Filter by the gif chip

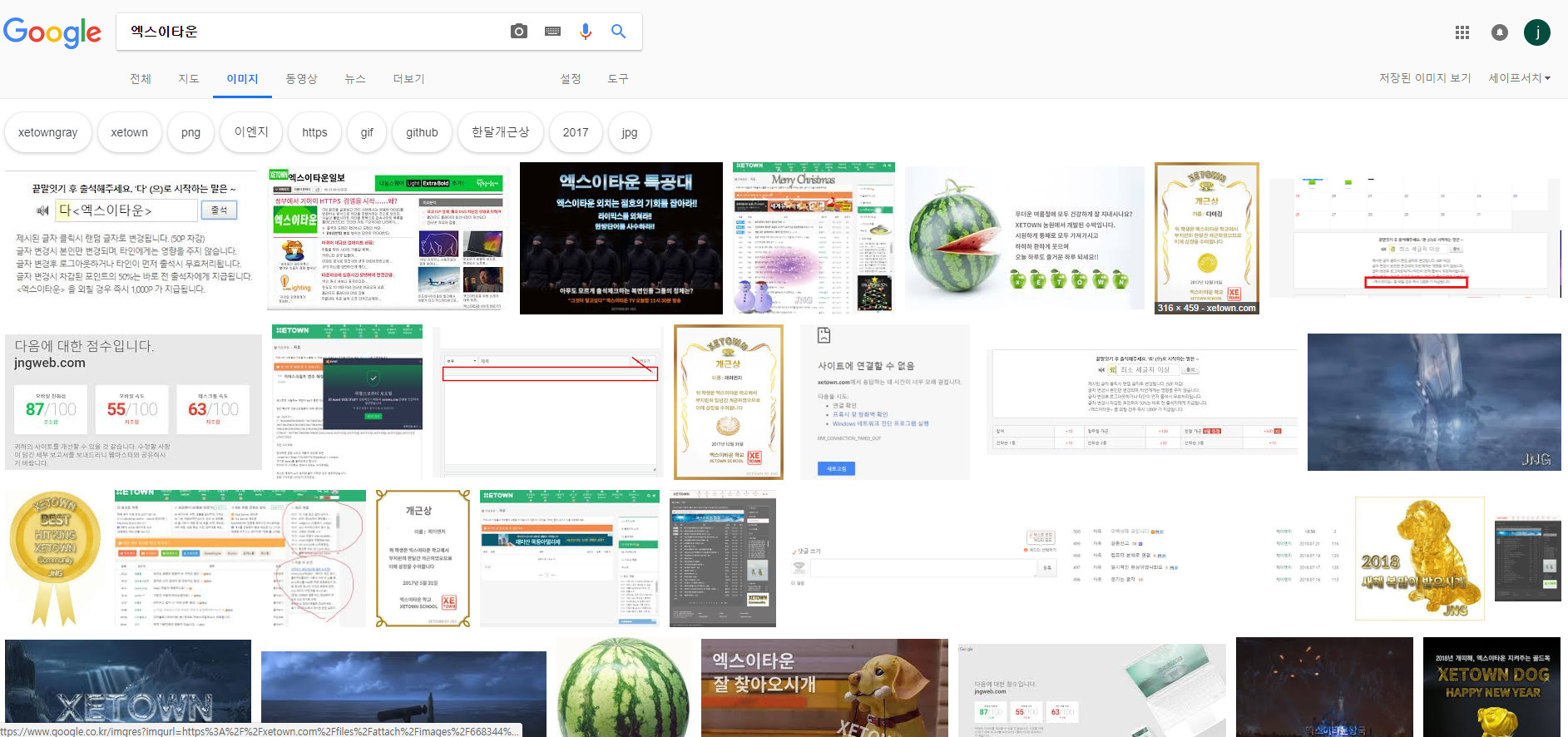[367, 132]
